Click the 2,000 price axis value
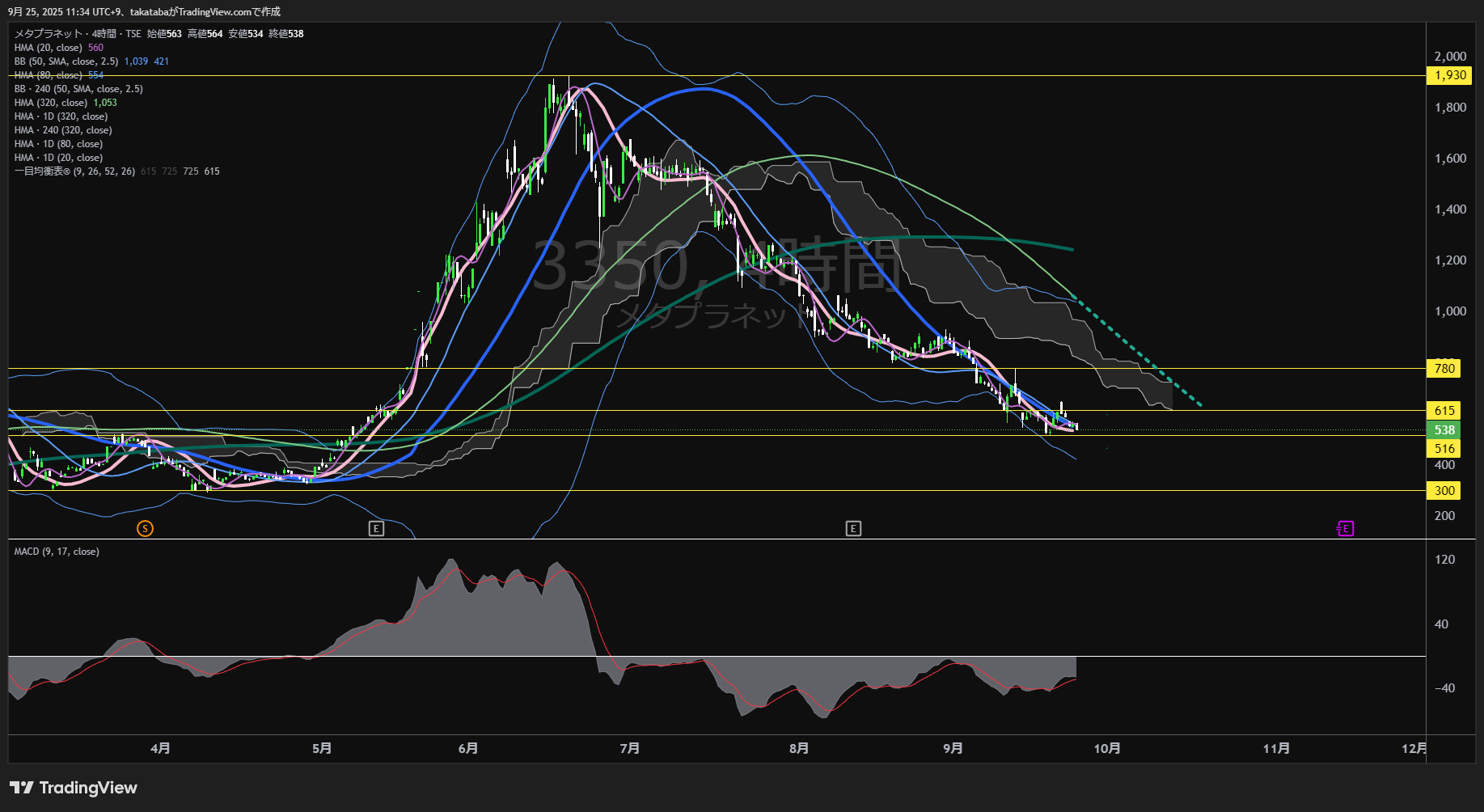This screenshot has height=812, width=1484. point(1450,57)
